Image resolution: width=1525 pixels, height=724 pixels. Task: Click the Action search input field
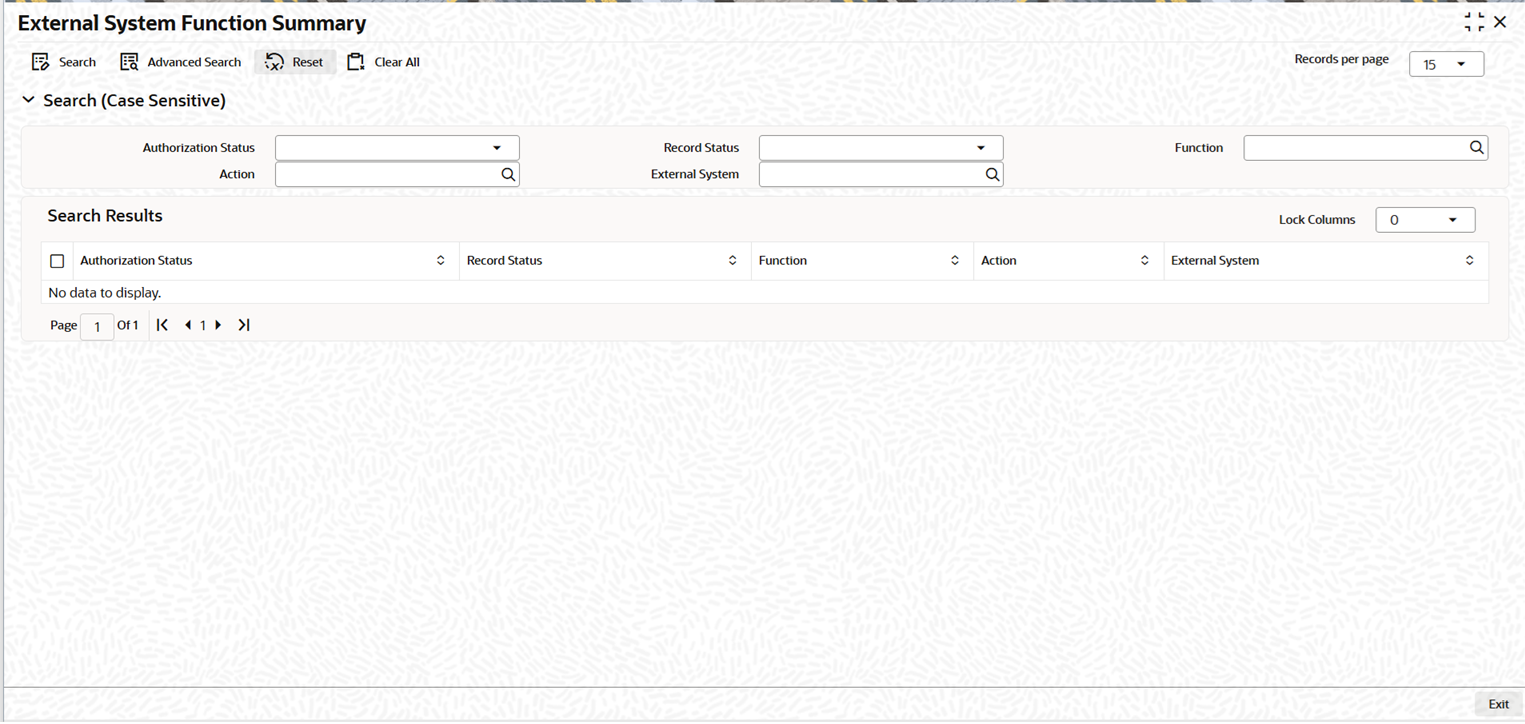[x=387, y=174]
